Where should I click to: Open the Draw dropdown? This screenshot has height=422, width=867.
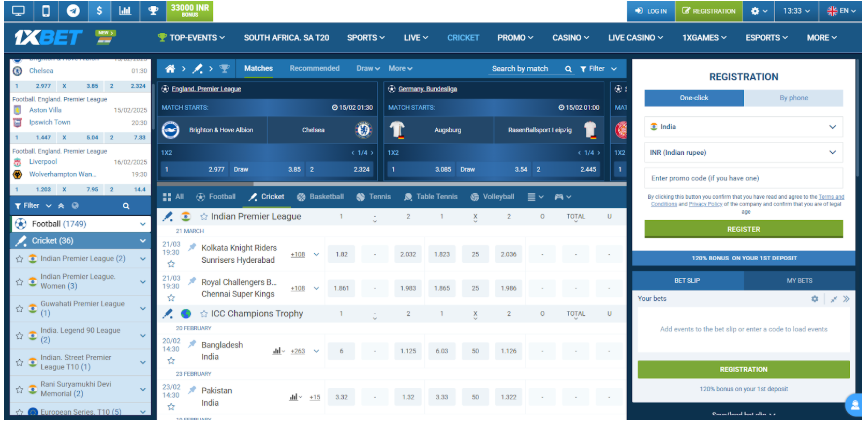pos(368,69)
